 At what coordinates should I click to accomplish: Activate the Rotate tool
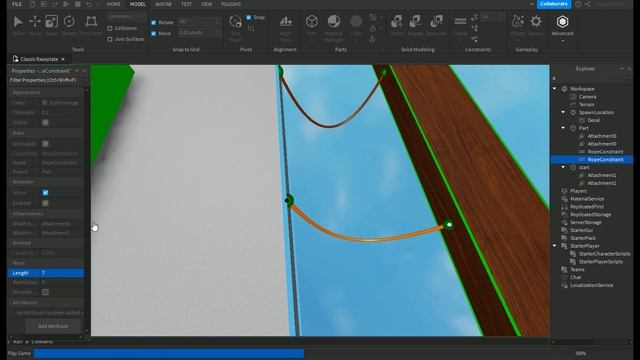point(69,22)
